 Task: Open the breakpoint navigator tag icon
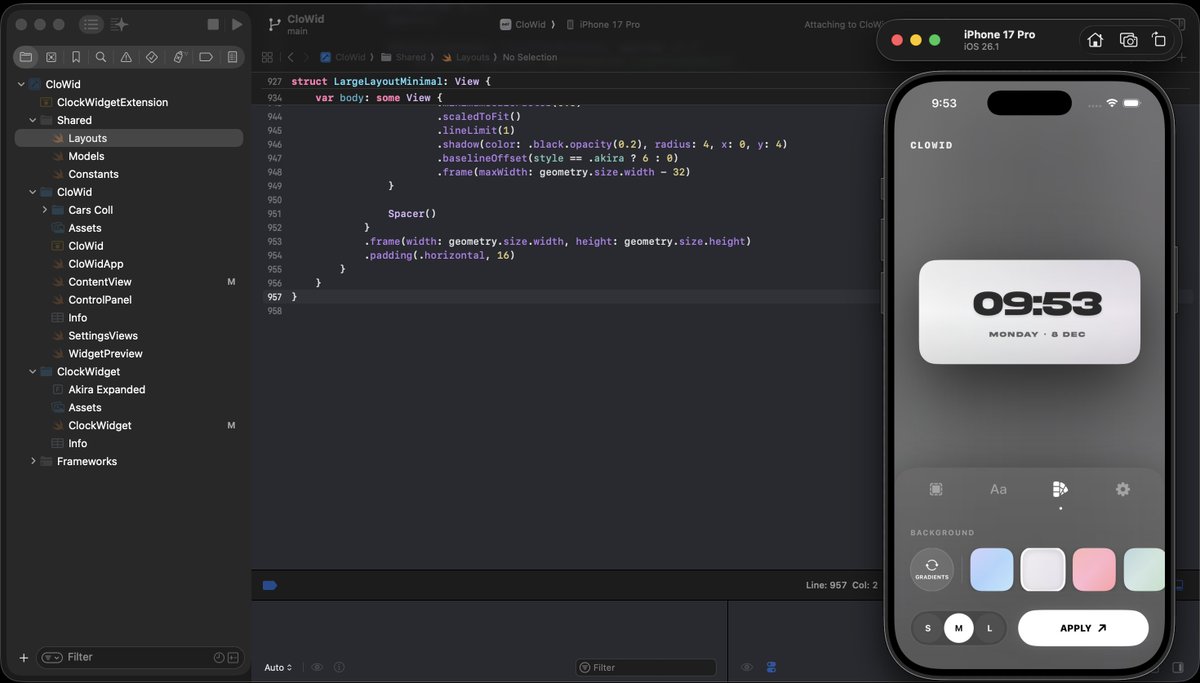tap(206, 57)
